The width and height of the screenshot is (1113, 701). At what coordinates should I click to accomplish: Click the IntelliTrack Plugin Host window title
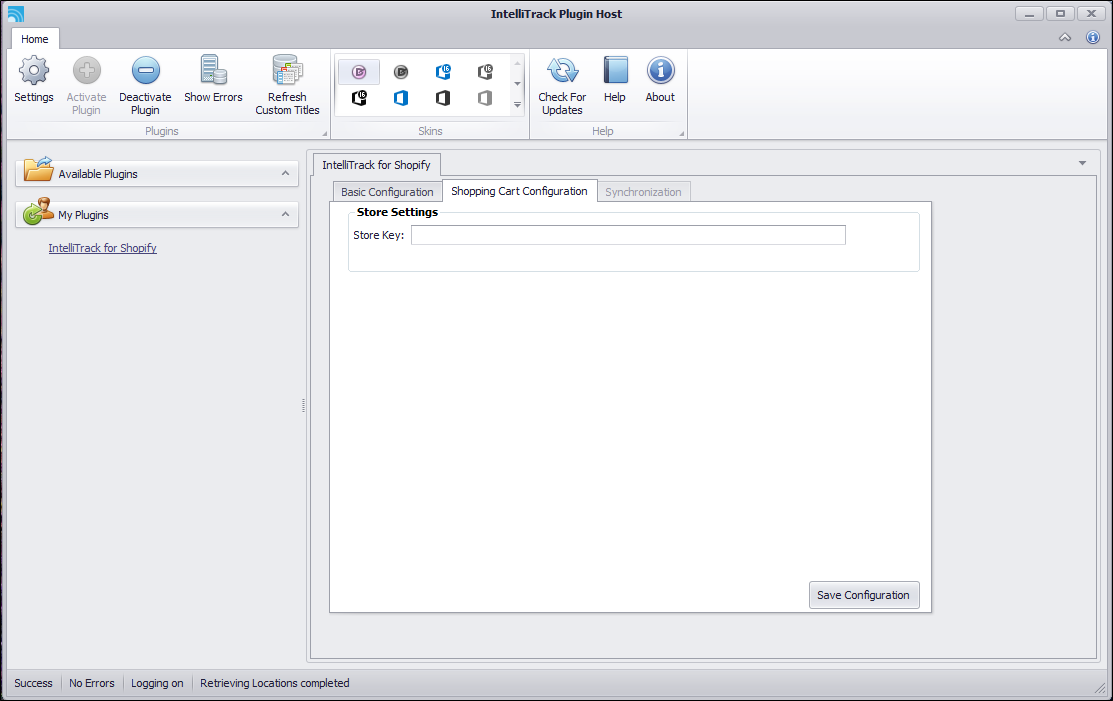[556, 13]
